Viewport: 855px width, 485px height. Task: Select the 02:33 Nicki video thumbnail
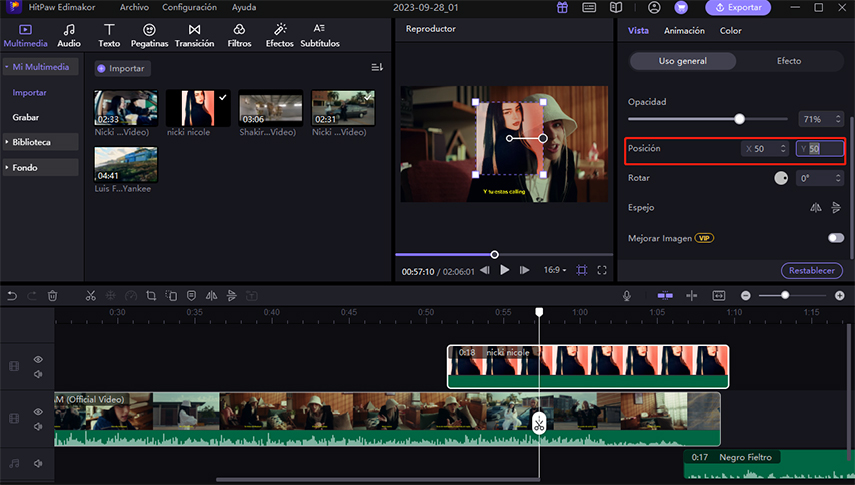coord(126,108)
